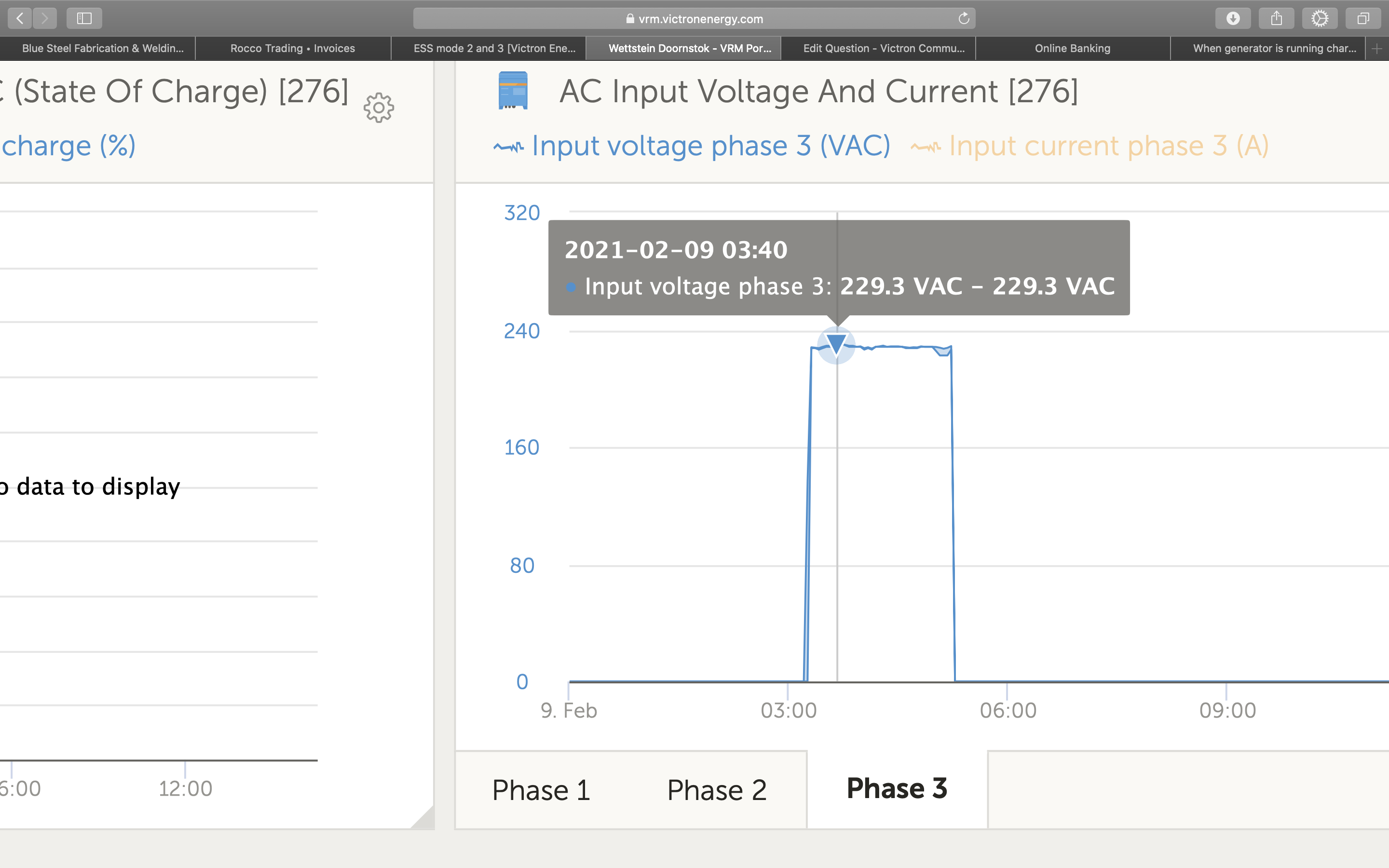Screen dimensions: 1389x868
Task: Click the settings gear icon on SOC widget
Action: tap(379, 108)
